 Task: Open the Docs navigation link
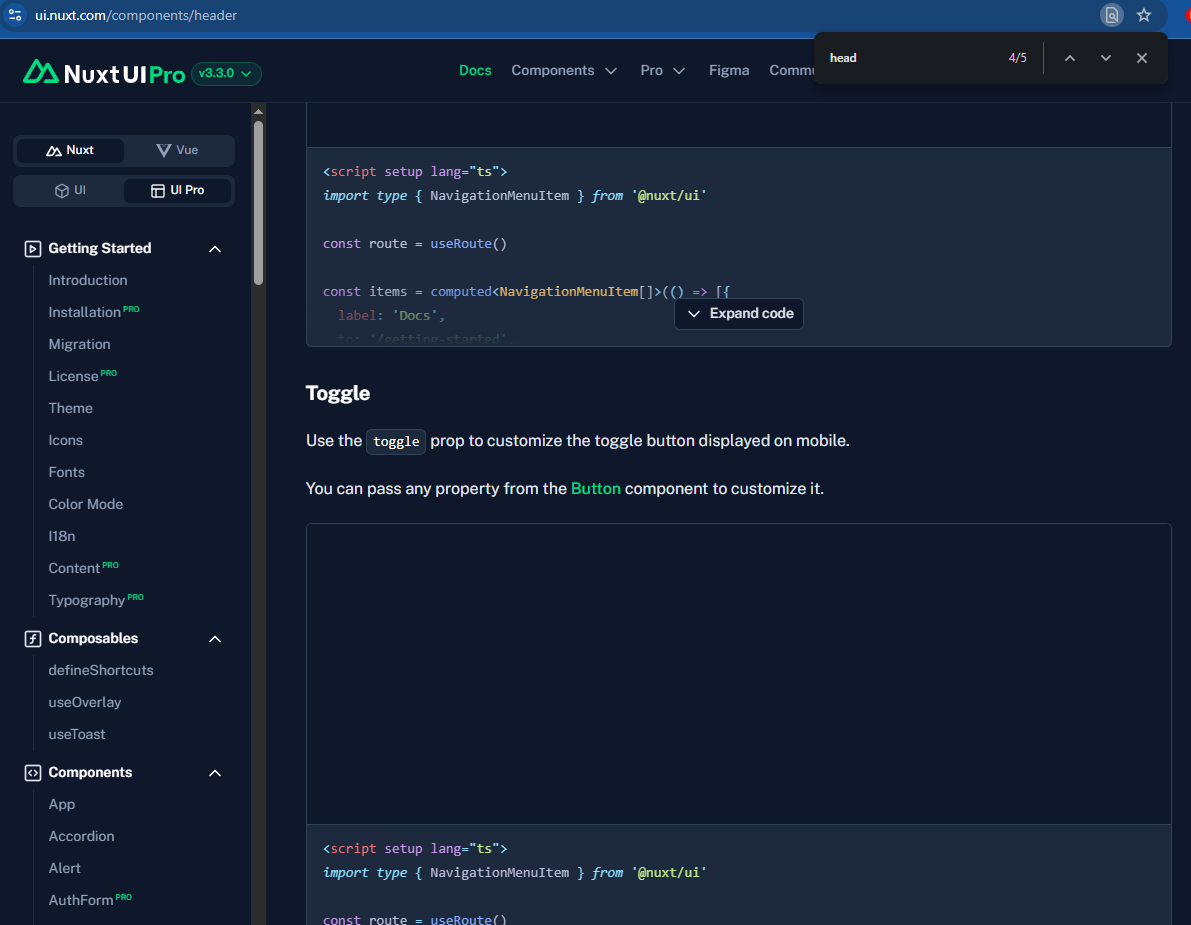tap(475, 71)
